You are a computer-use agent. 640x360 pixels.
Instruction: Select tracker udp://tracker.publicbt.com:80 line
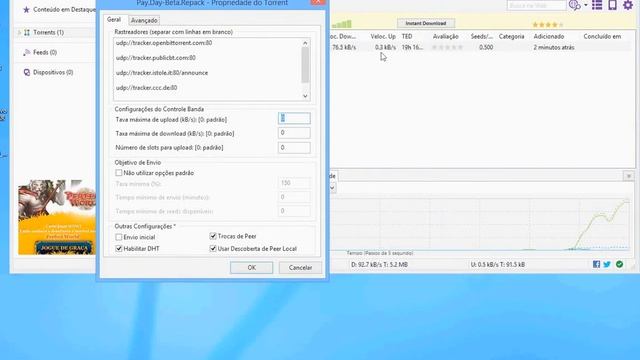coord(156,58)
